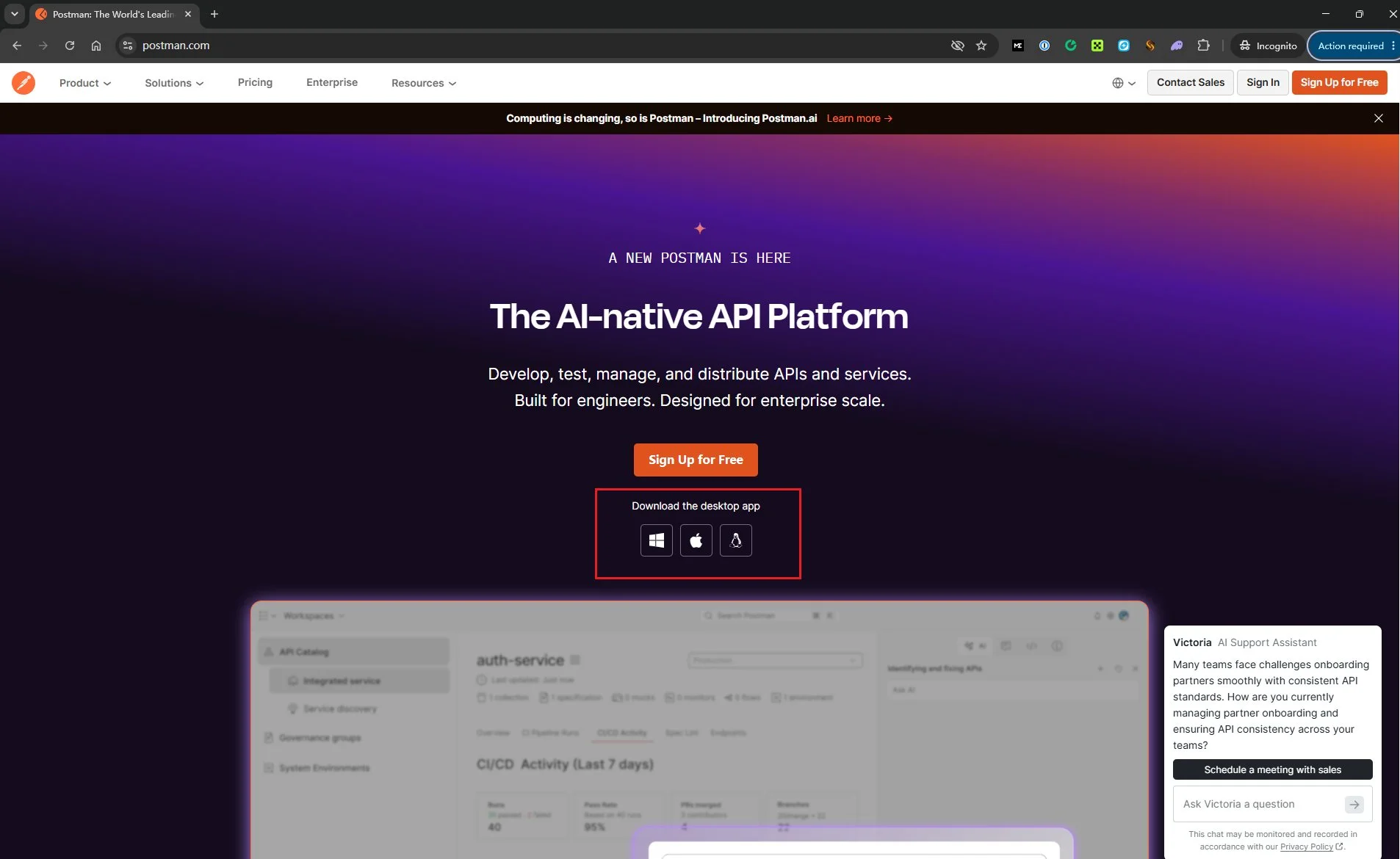Viewport: 1400px width, 859px height.
Task: Open the blue 1Password extension
Action: (x=1044, y=46)
